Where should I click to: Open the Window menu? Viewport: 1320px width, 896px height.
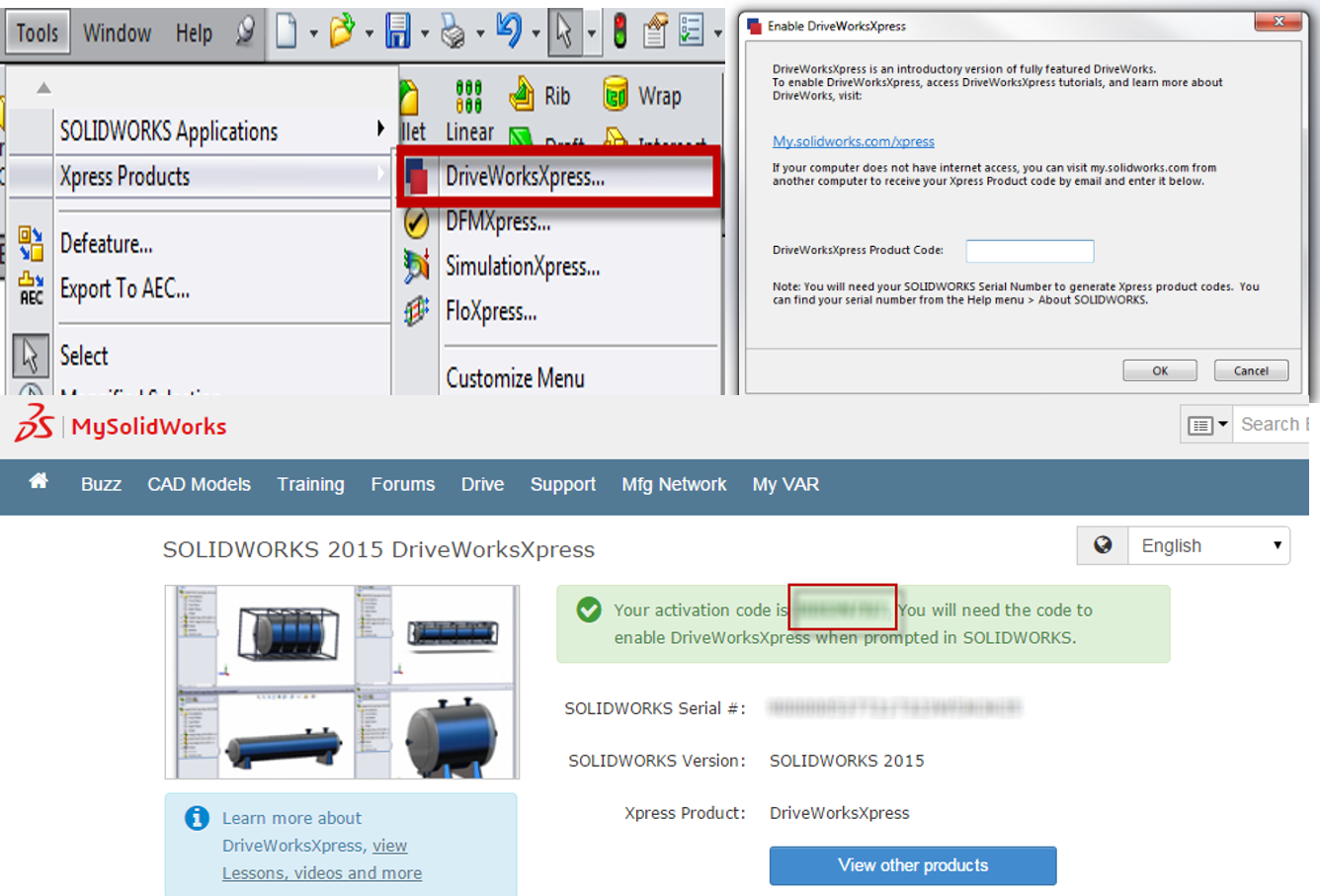pyautogui.click(x=117, y=33)
